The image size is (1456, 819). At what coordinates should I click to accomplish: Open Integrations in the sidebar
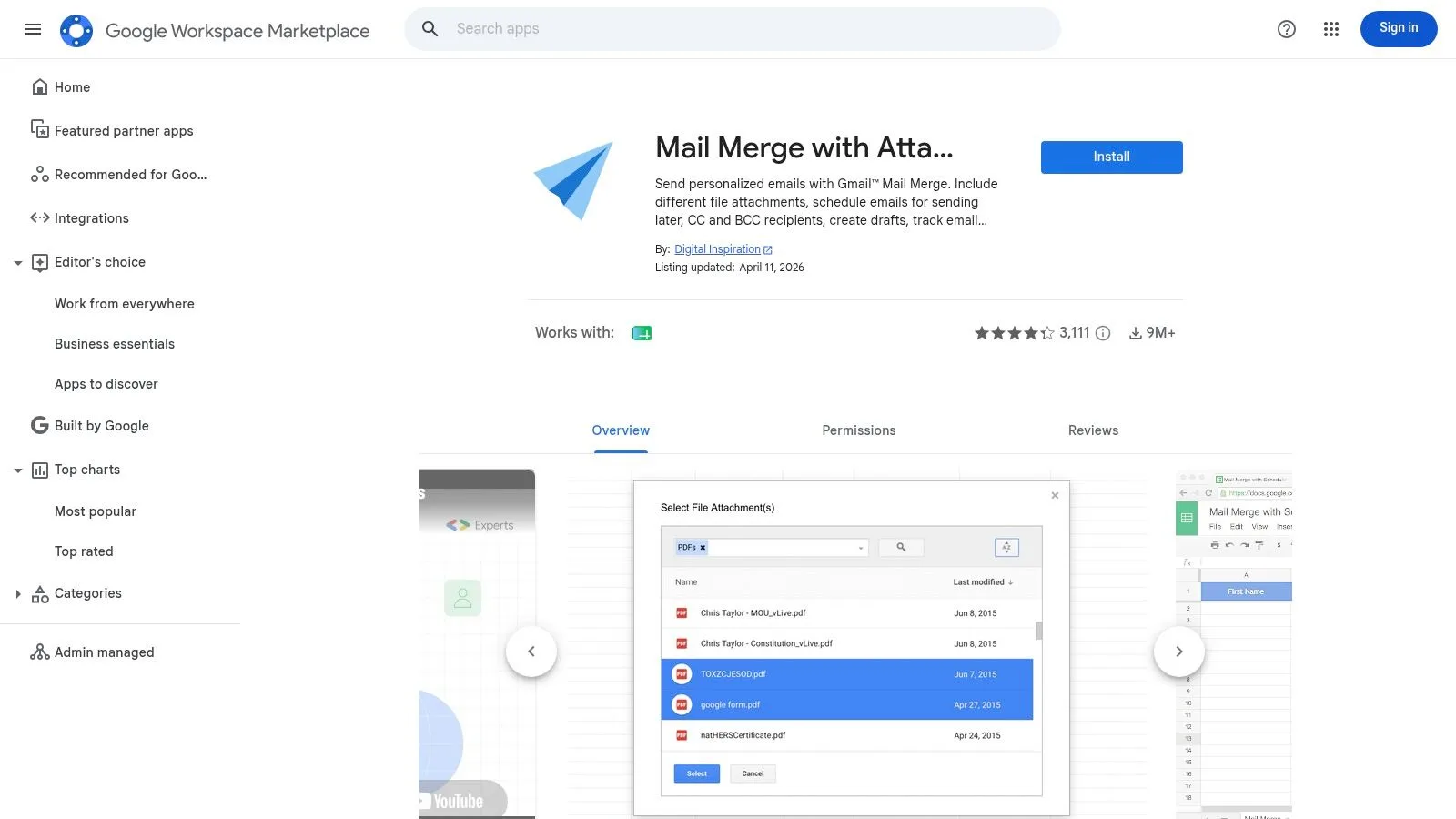coord(92,218)
